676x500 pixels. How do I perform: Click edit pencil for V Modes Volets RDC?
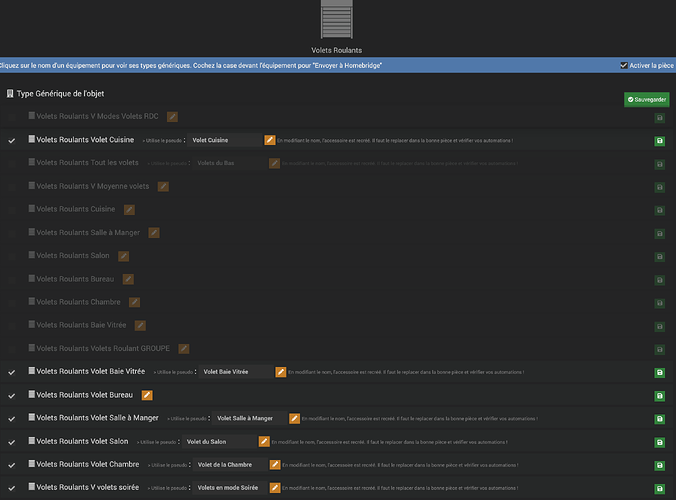pos(172,117)
